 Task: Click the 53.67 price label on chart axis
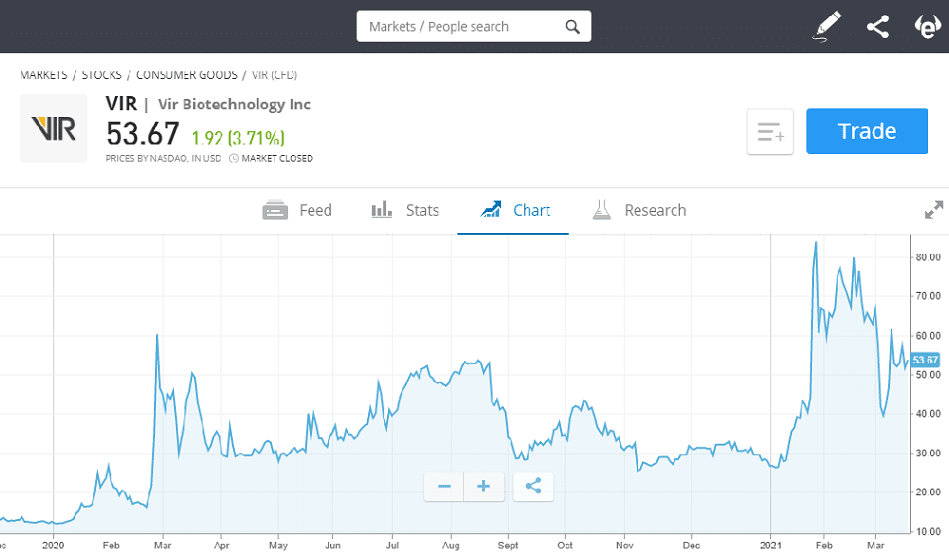point(925,360)
